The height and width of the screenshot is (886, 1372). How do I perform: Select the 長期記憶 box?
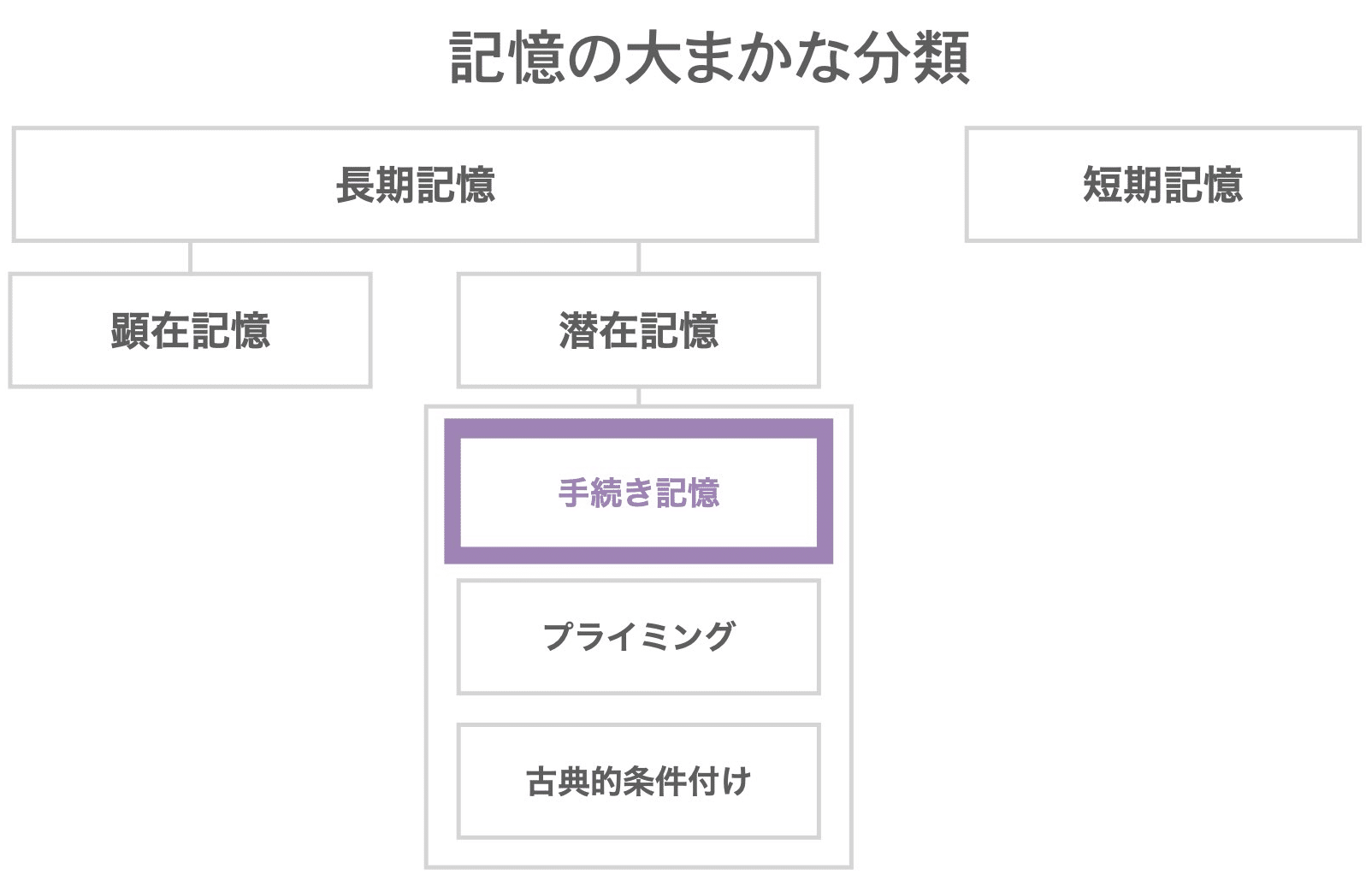click(416, 185)
